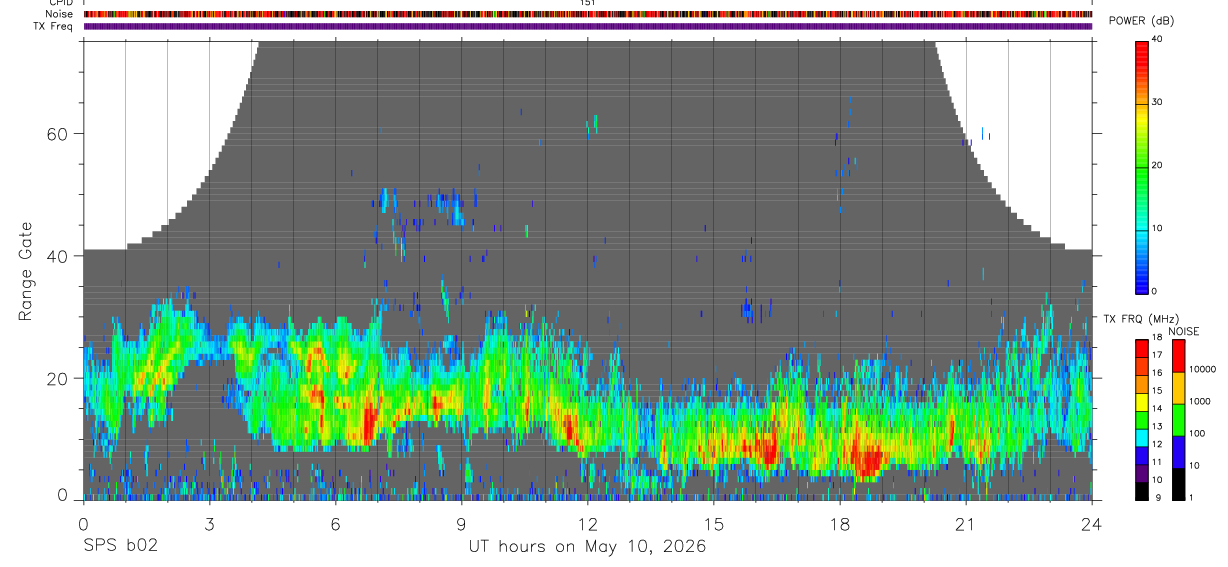Screen dimensions: 1228x567
Task: Click the 12 UT hour axis label
Action: (x=587, y=524)
